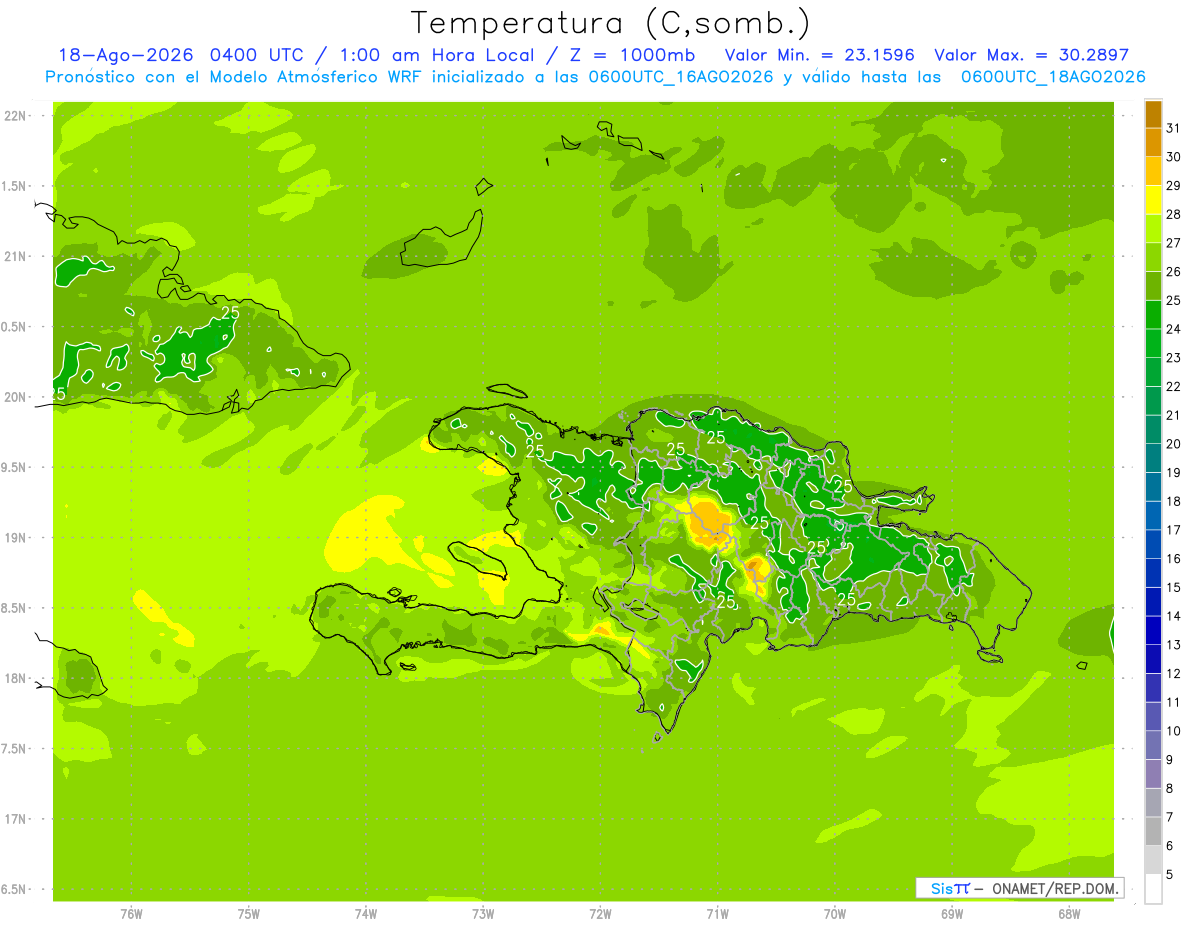The image size is (1200, 927).
Task: Click the Valor Min. = 23.1596 text
Action: (819, 55)
